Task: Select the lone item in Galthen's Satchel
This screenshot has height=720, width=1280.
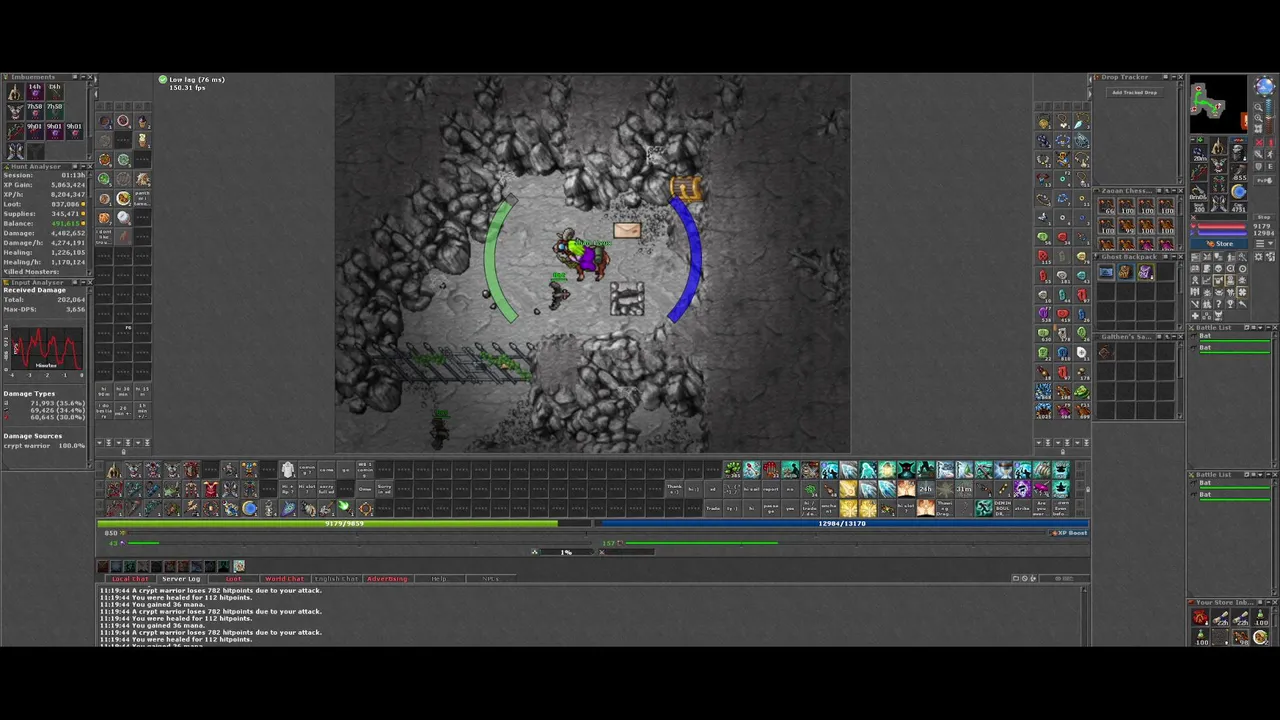Action: pos(1106,352)
